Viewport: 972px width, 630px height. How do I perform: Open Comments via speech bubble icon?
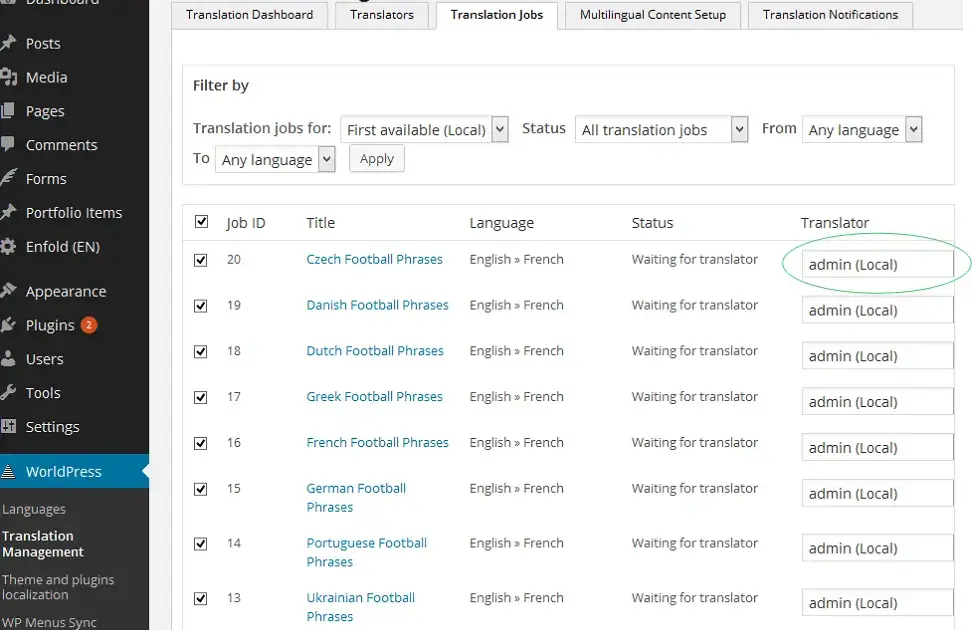click(7, 144)
